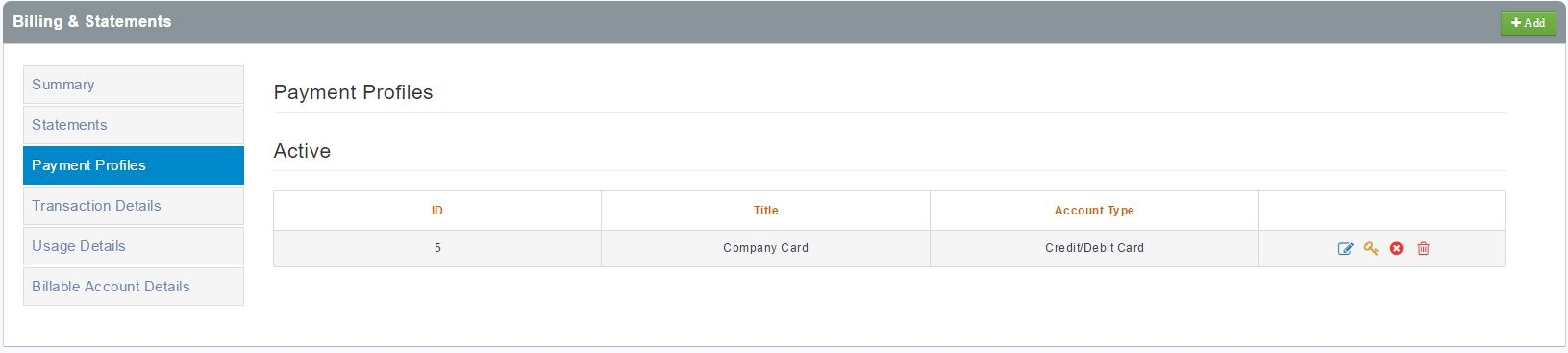This screenshot has height=353, width=1568.
Task: Open Billable Account Details
Action: [x=134, y=287]
